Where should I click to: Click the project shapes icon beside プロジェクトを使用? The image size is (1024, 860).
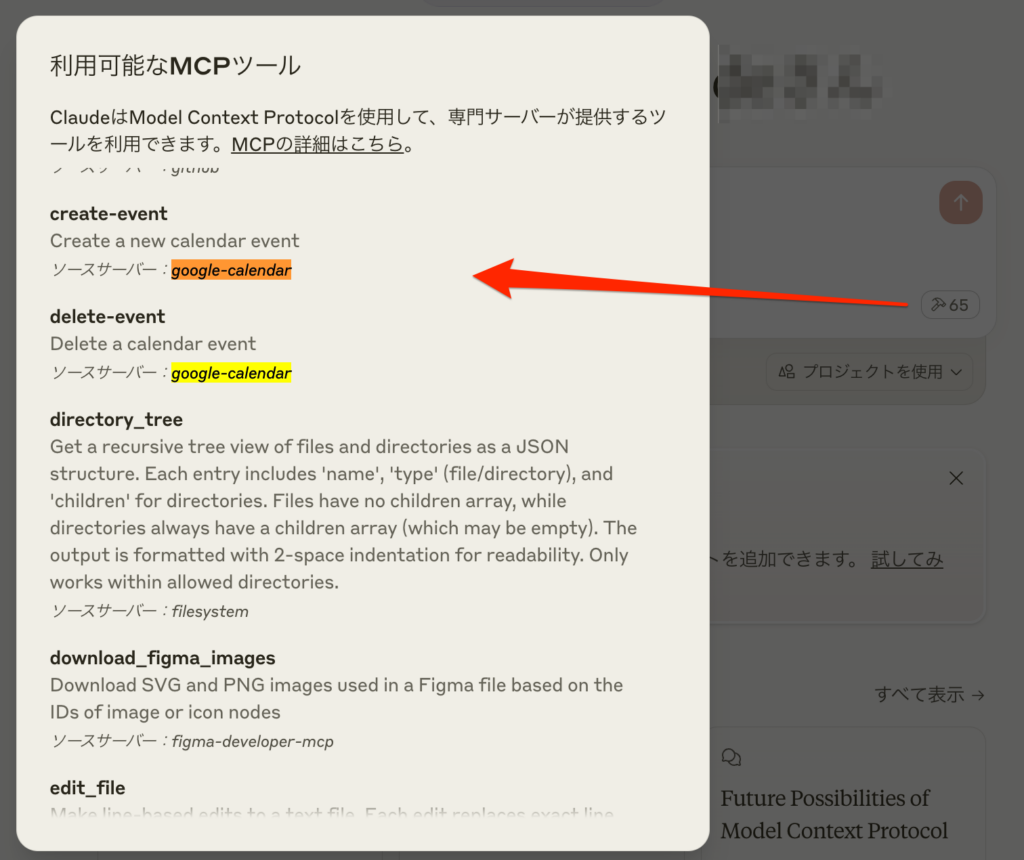coord(787,371)
